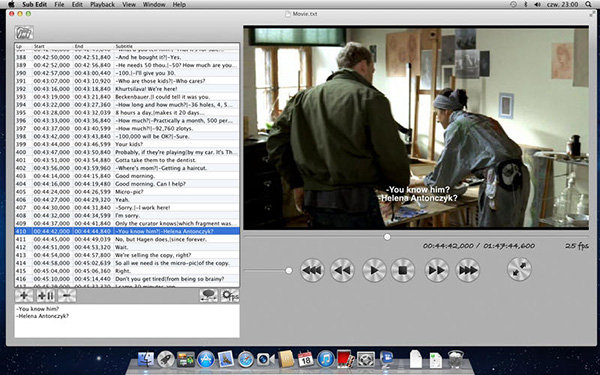Fast rewind with the triple-arrow button

[312, 270]
